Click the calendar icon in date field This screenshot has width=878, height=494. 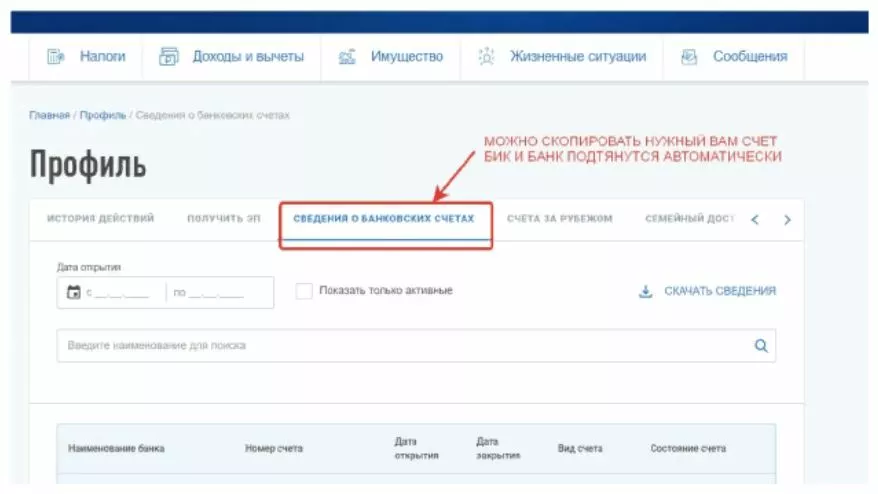(x=73, y=292)
